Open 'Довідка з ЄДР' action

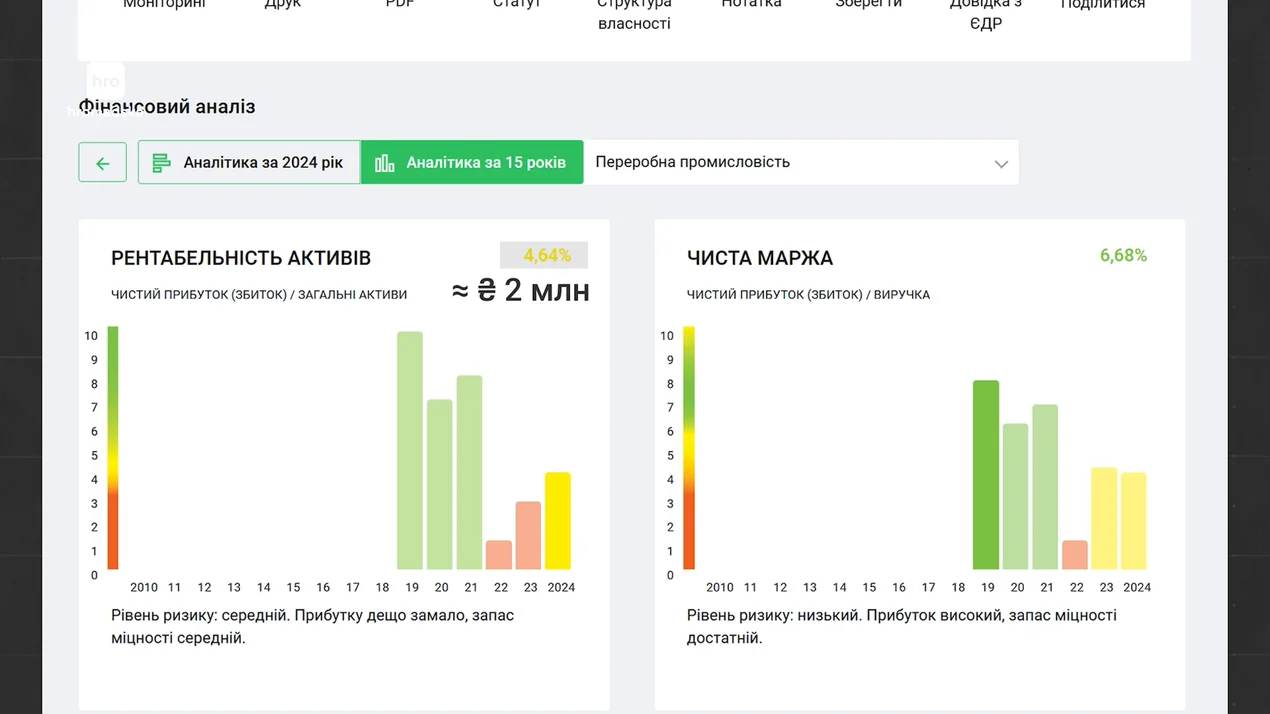tap(985, 14)
